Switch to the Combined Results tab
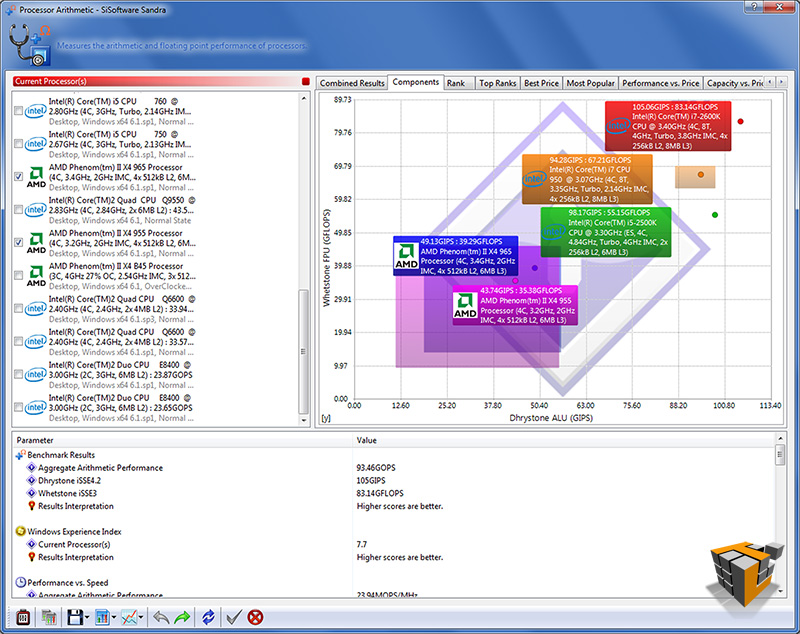This screenshot has height=634, width=800. [x=352, y=83]
